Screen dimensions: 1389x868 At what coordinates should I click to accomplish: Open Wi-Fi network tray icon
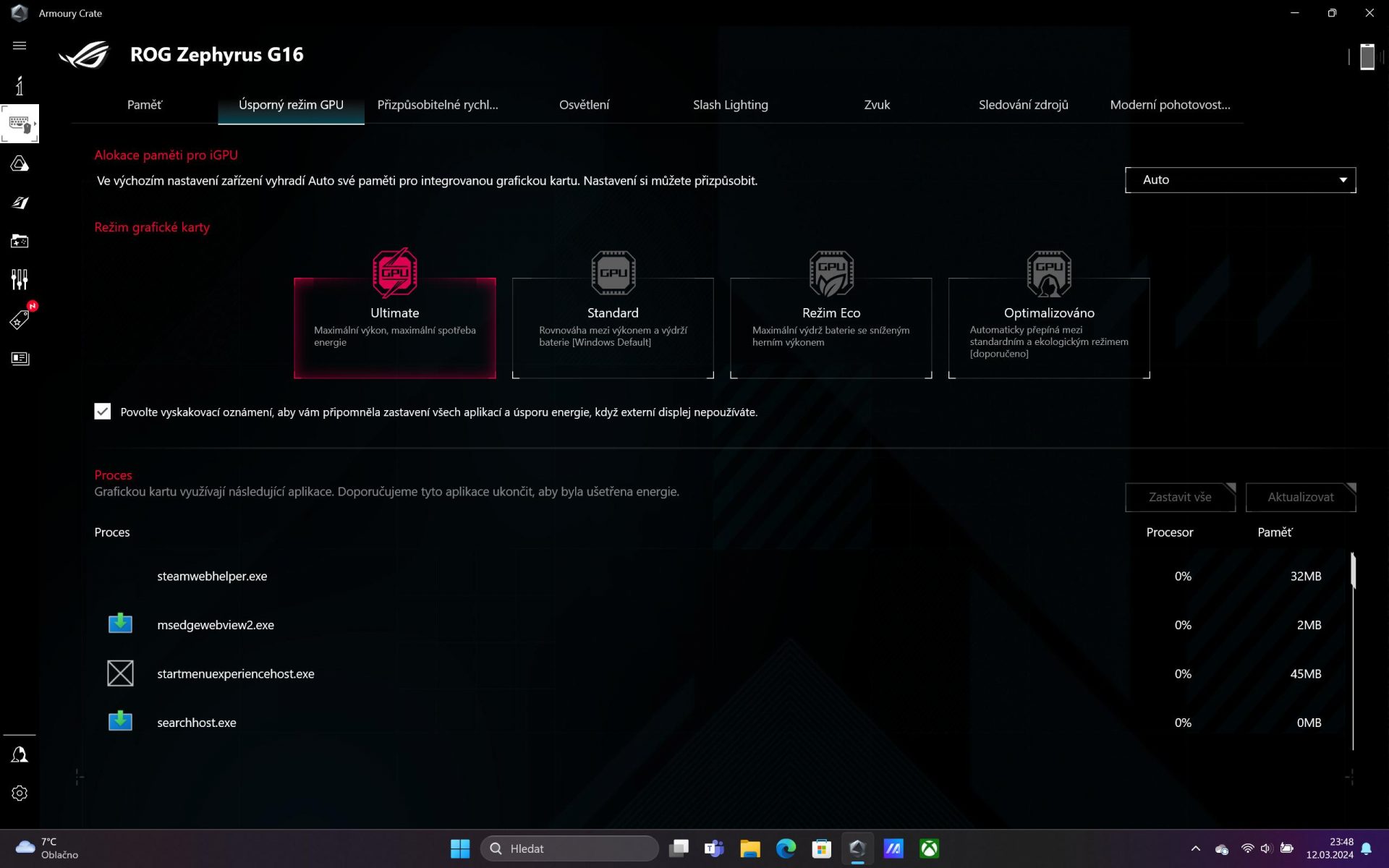(1247, 848)
